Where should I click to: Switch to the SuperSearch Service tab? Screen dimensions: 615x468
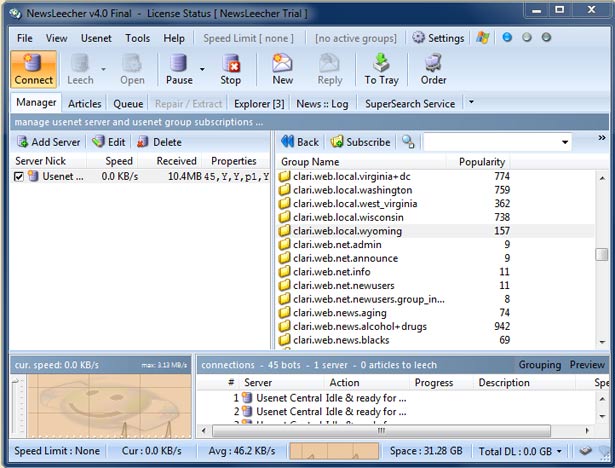click(x=410, y=104)
